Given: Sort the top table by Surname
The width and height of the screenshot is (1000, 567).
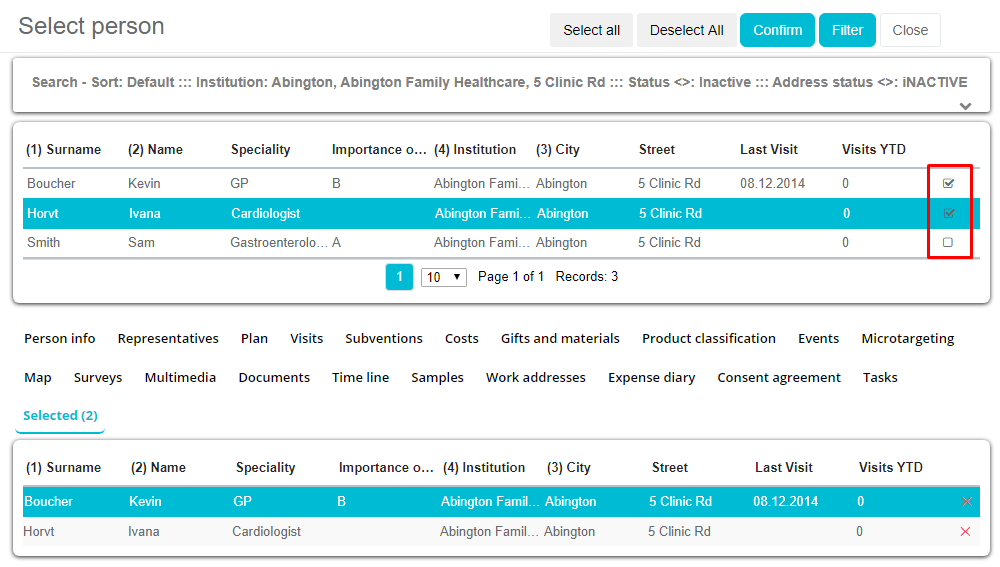Looking at the screenshot, I should pyautogui.click(x=63, y=150).
